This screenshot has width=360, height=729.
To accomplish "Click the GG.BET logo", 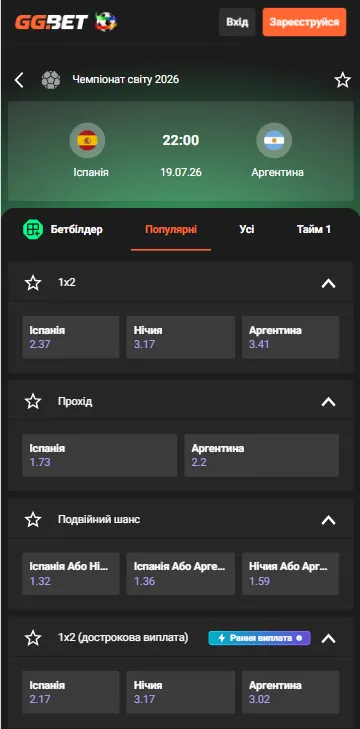I will click(x=66, y=21).
